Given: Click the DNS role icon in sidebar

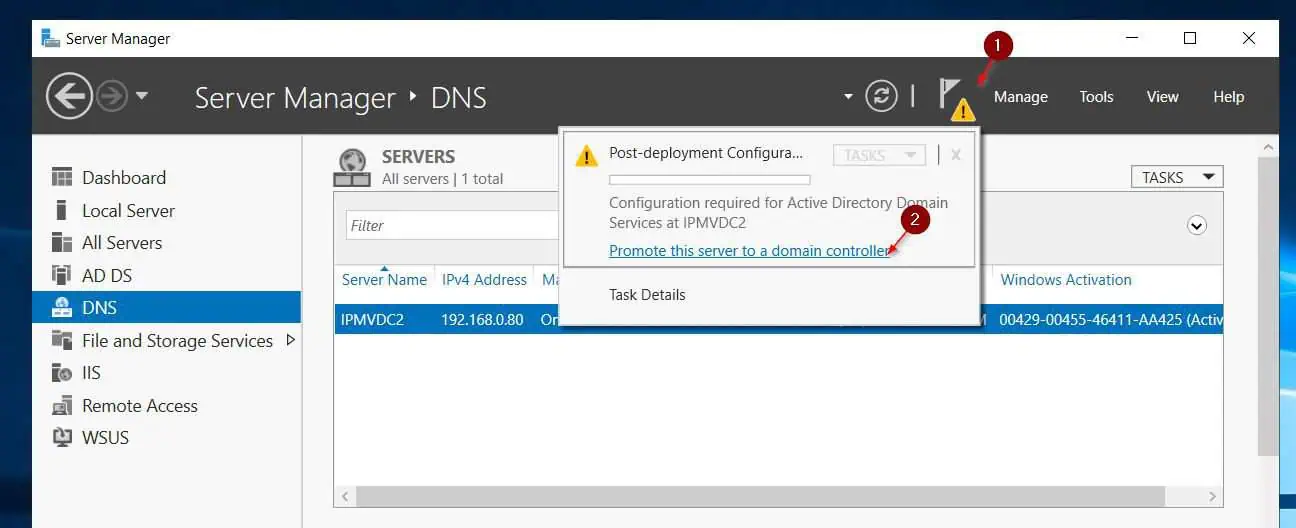Looking at the screenshot, I should (x=62, y=308).
